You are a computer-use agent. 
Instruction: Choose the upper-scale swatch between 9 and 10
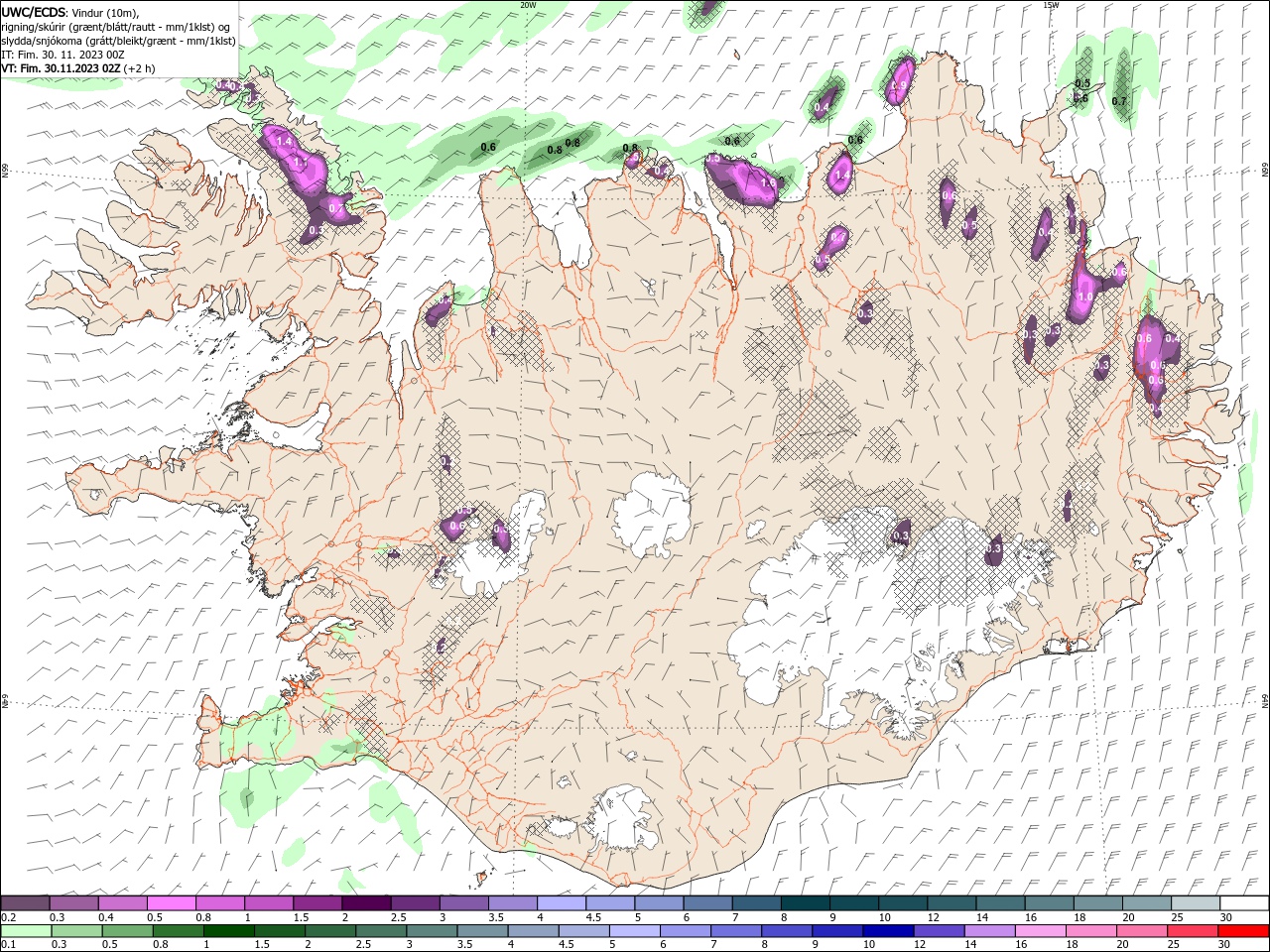853,903
